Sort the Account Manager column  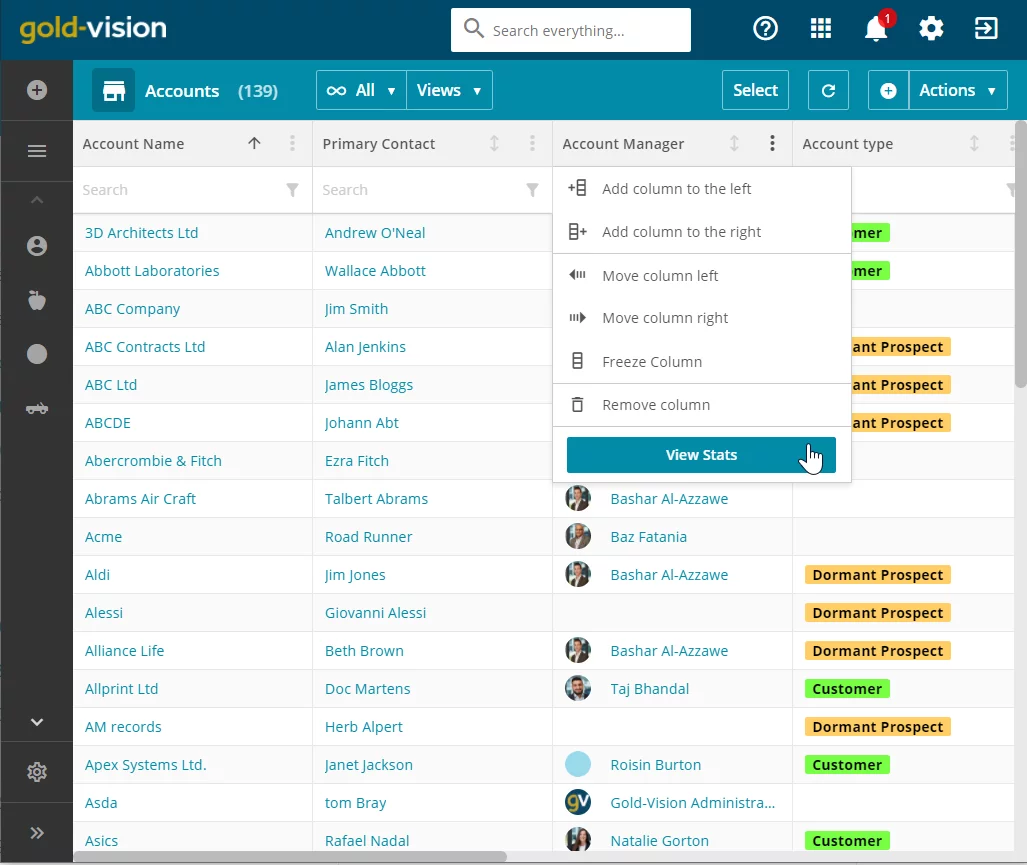click(x=734, y=143)
